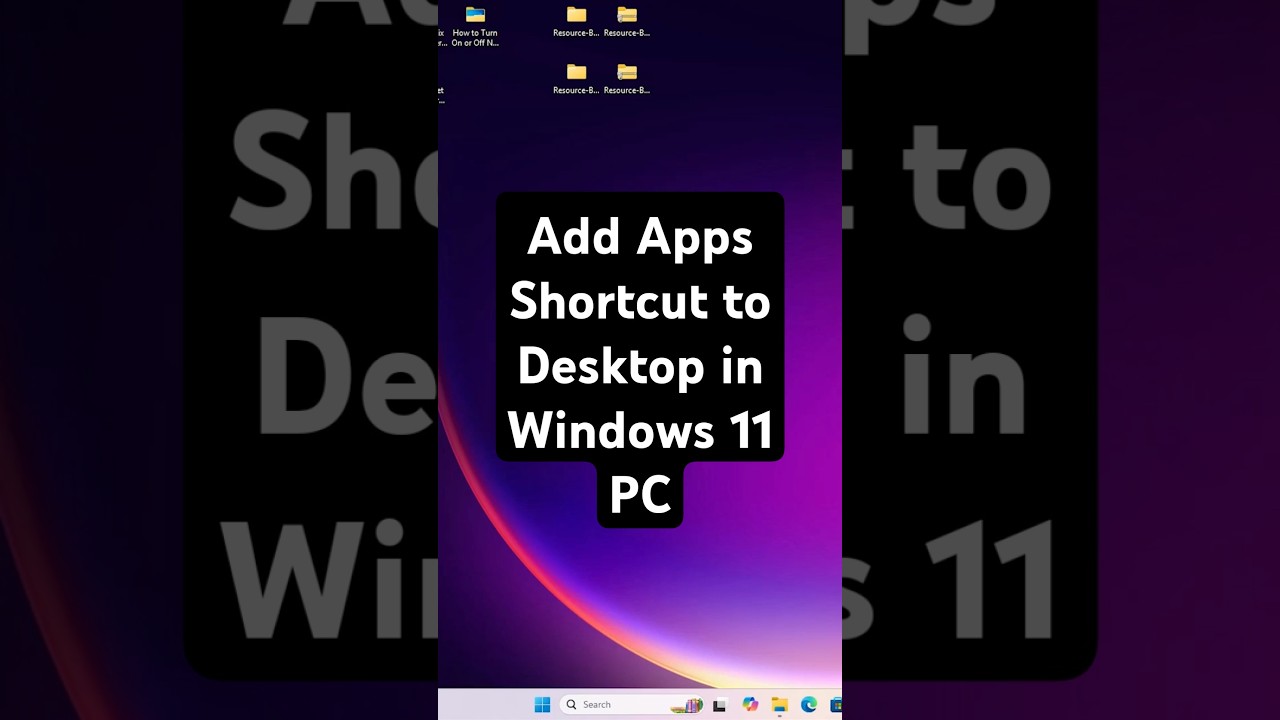Select the upper zipped Resource-B... folder
The width and height of the screenshot is (1280, 720).
pos(627,22)
